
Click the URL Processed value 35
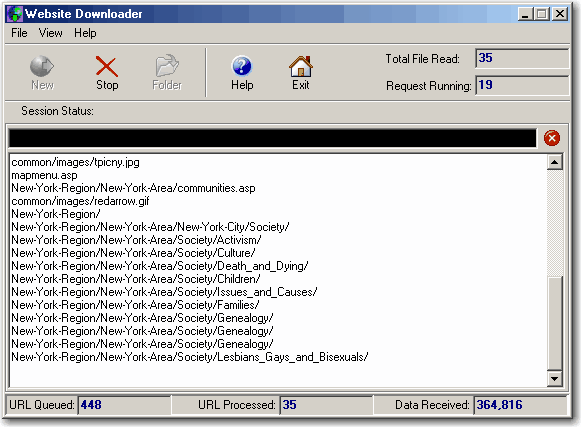click(x=289, y=405)
